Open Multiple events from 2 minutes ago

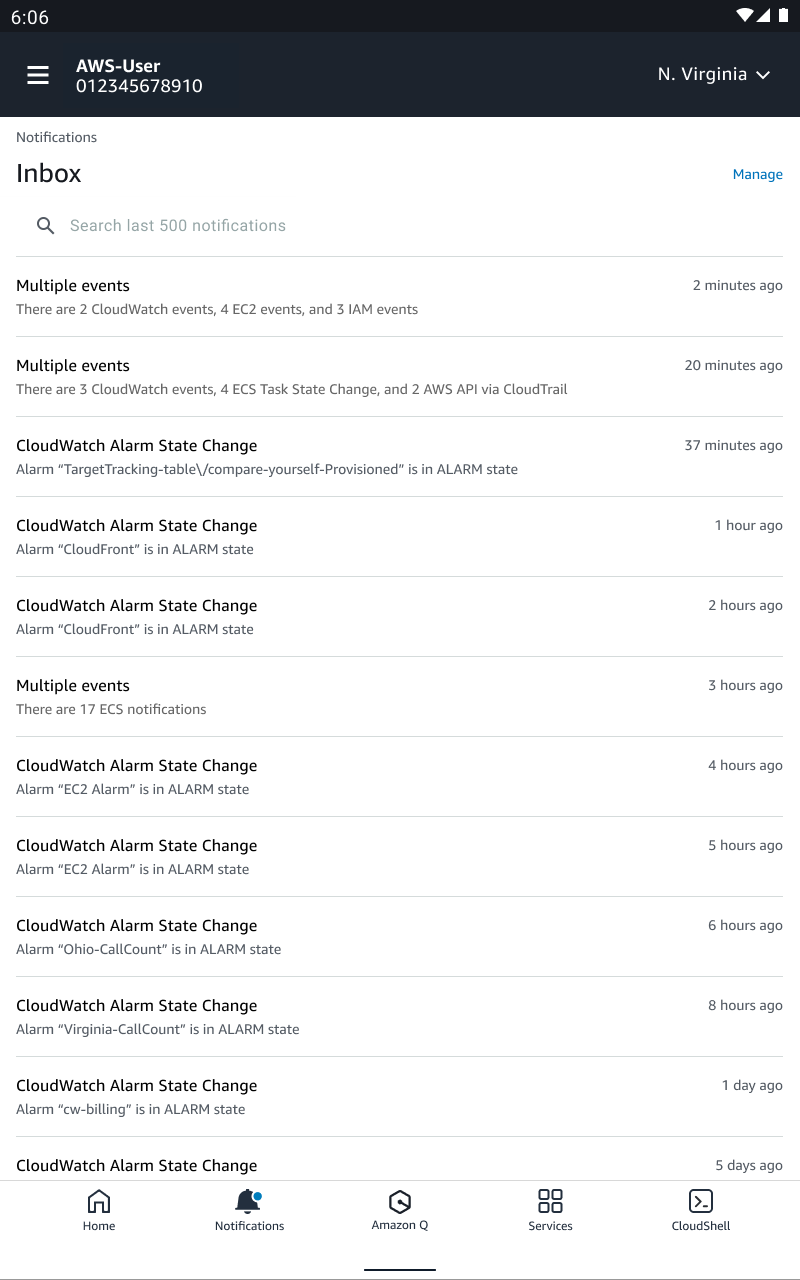point(400,297)
